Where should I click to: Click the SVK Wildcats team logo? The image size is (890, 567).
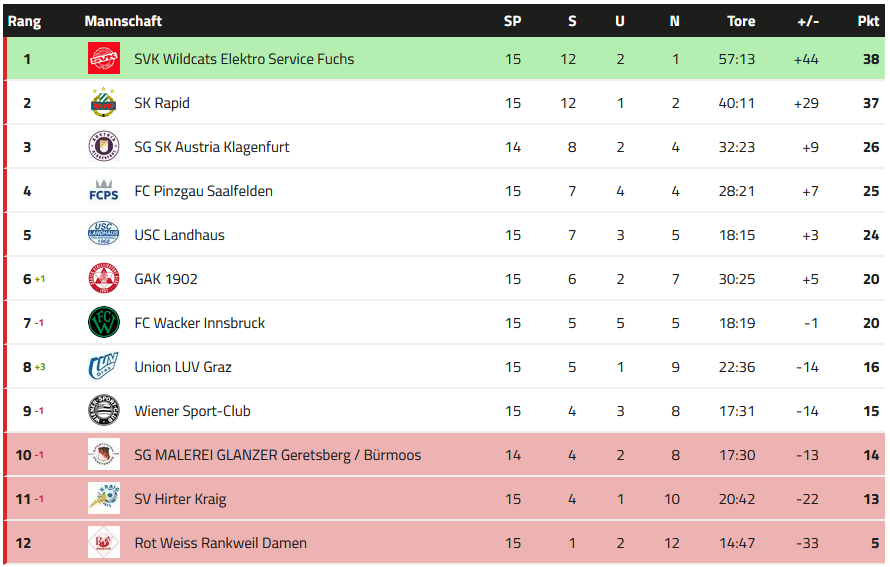103,59
